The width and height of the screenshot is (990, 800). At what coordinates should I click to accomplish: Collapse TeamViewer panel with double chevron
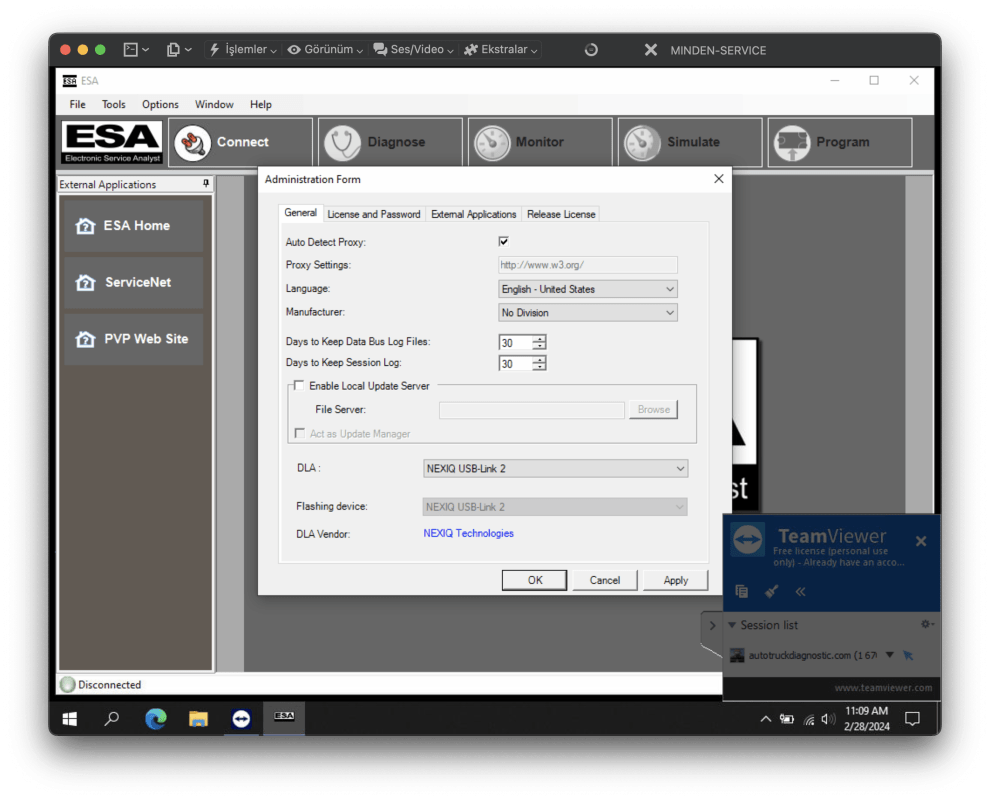800,592
